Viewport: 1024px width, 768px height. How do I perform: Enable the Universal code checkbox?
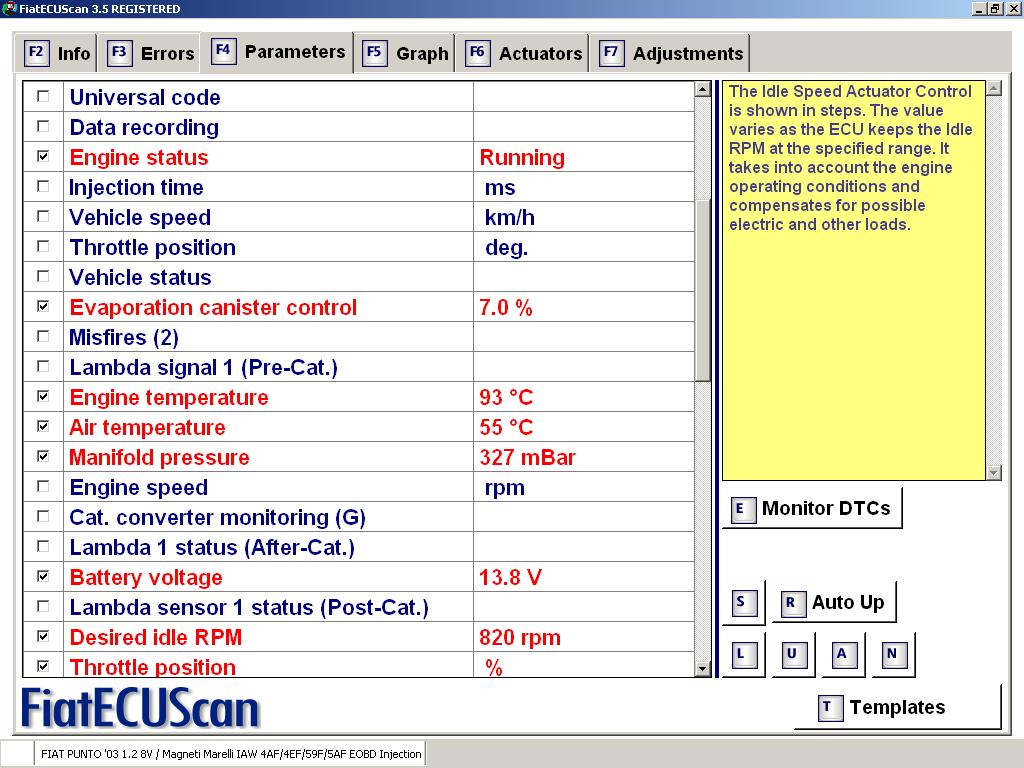[43, 97]
